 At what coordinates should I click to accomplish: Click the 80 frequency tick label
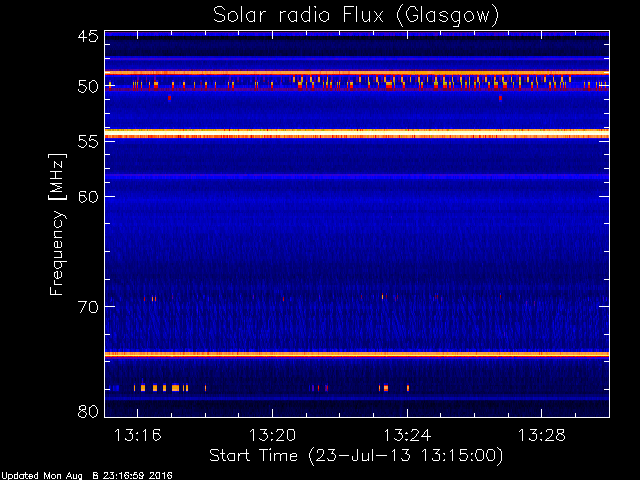pos(88,411)
